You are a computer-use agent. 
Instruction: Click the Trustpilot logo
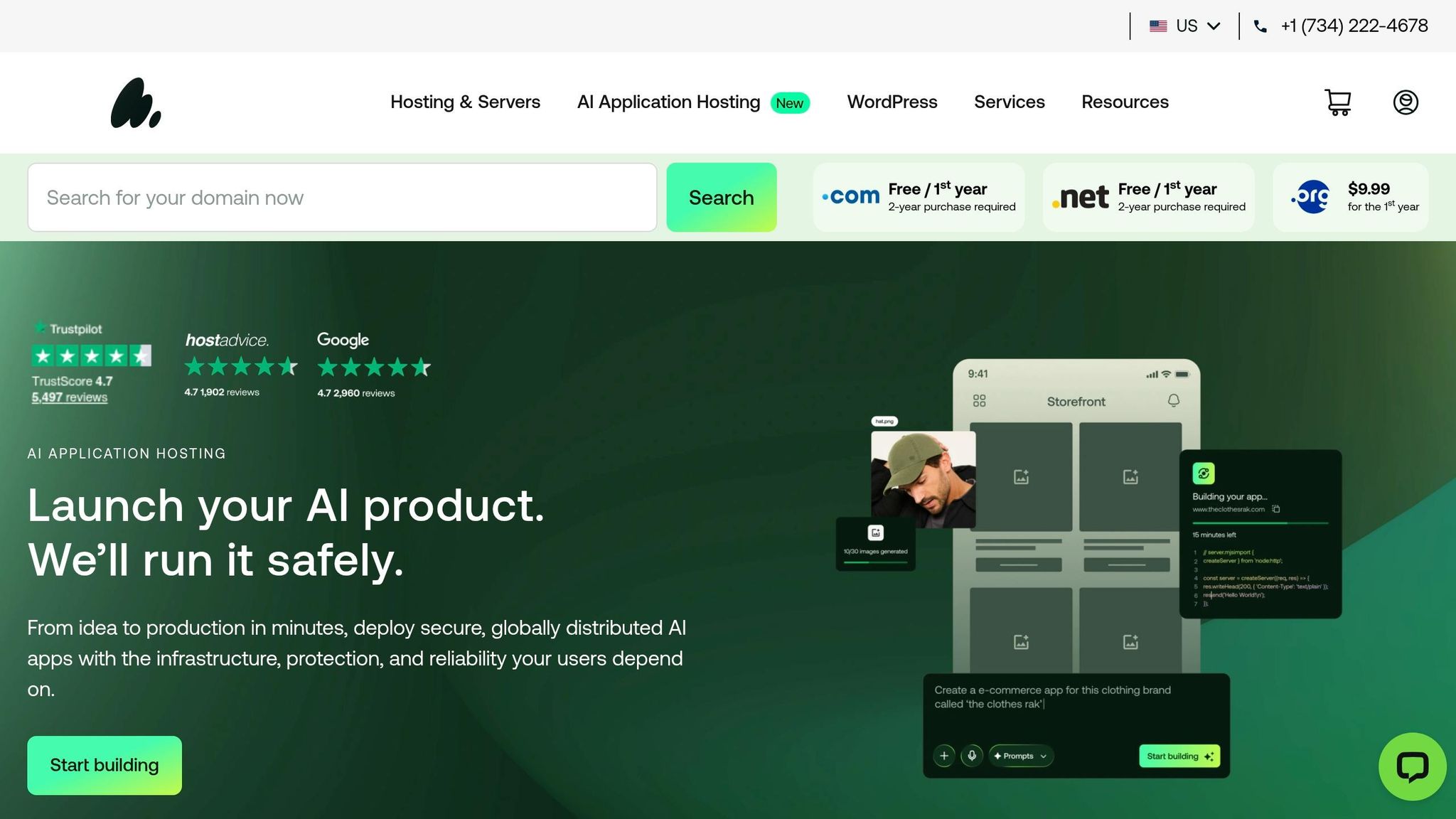pos(69,328)
